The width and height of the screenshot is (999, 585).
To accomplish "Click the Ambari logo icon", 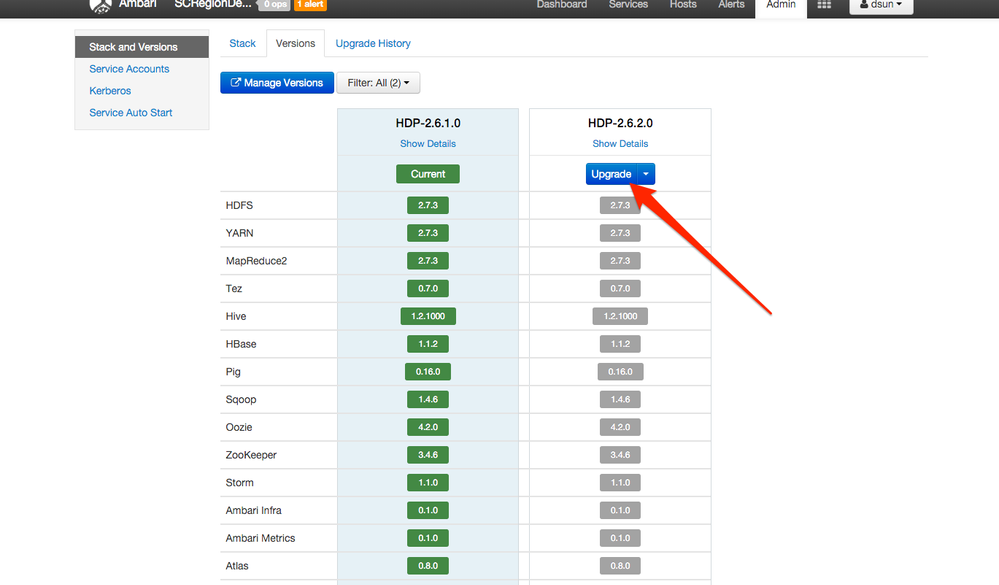I will pyautogui.click(x=101, y=6).
